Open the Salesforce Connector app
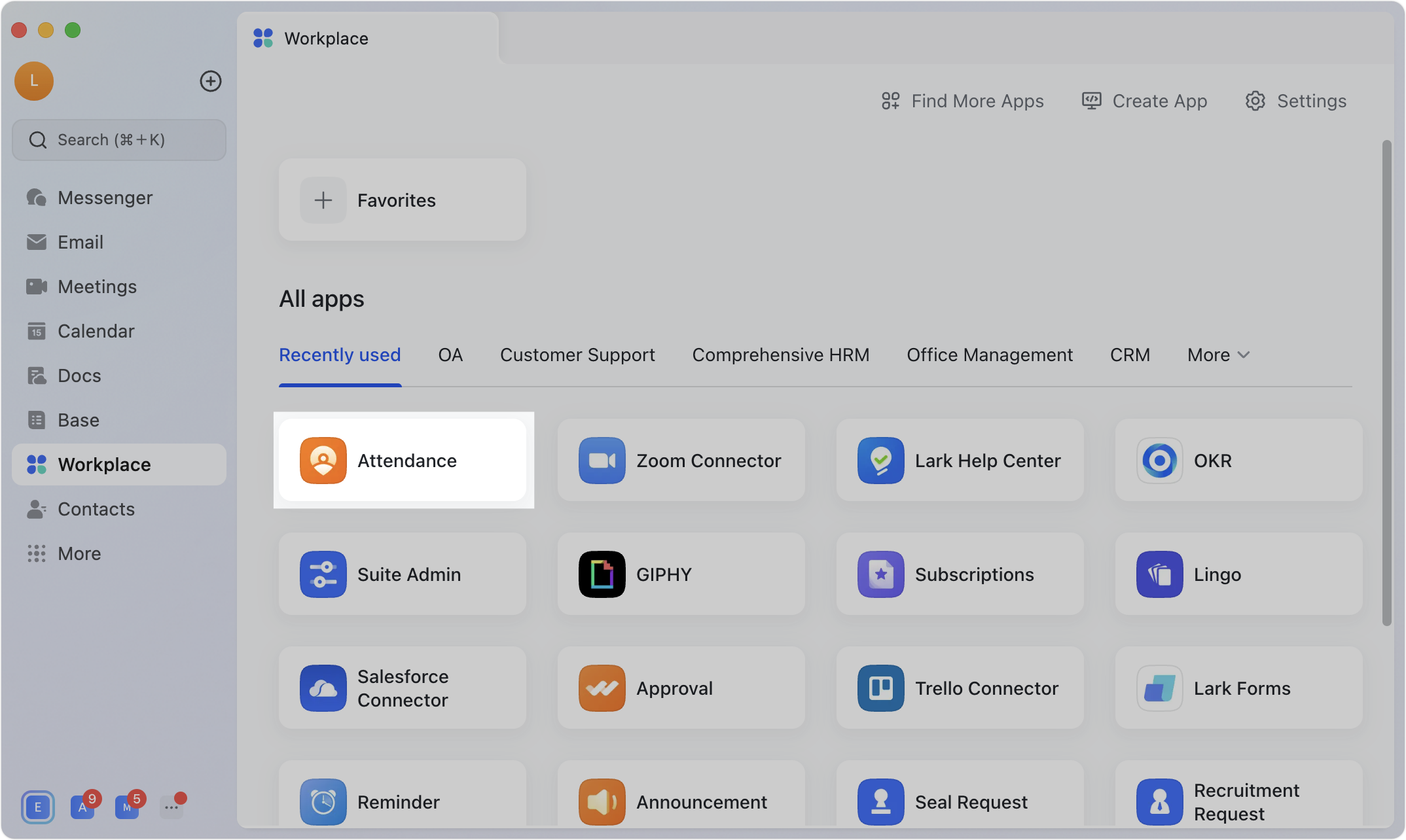 click(x=403, y=688)
